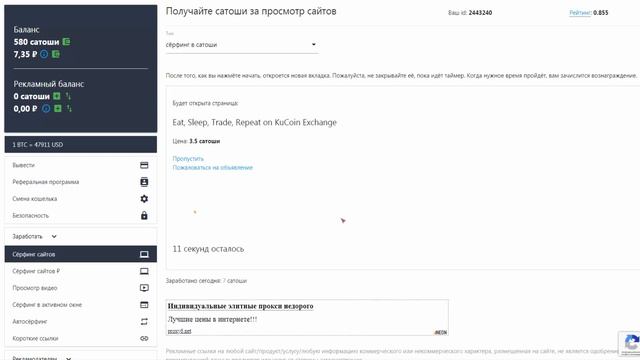Click 580 сатоши balance value
Viewport: 640px width, 360px height.
36,42
